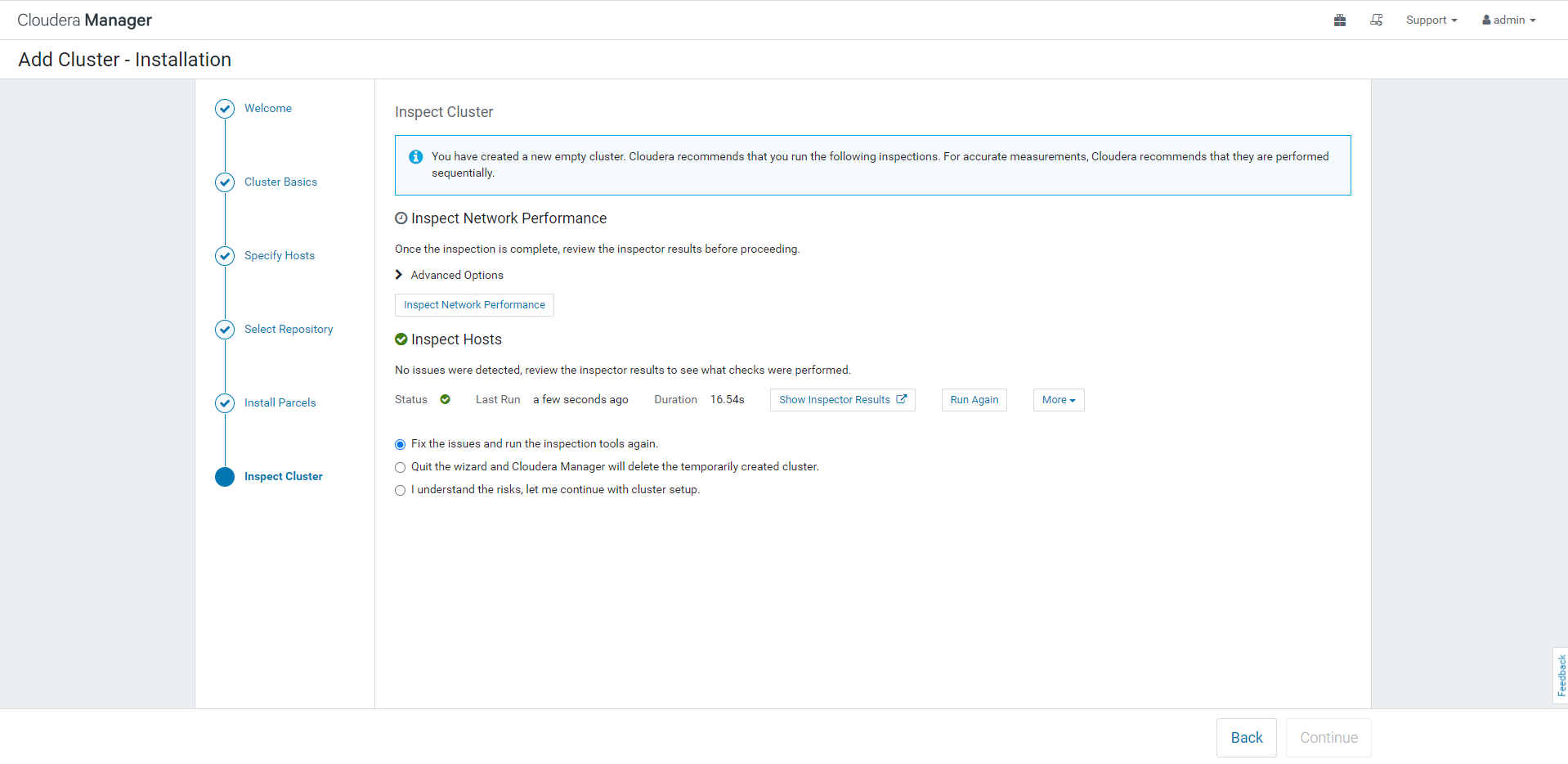Click the Specify Hosts step checkmark circle
The height and width of the screenshot is (764, 1568).
pos(225,256)
